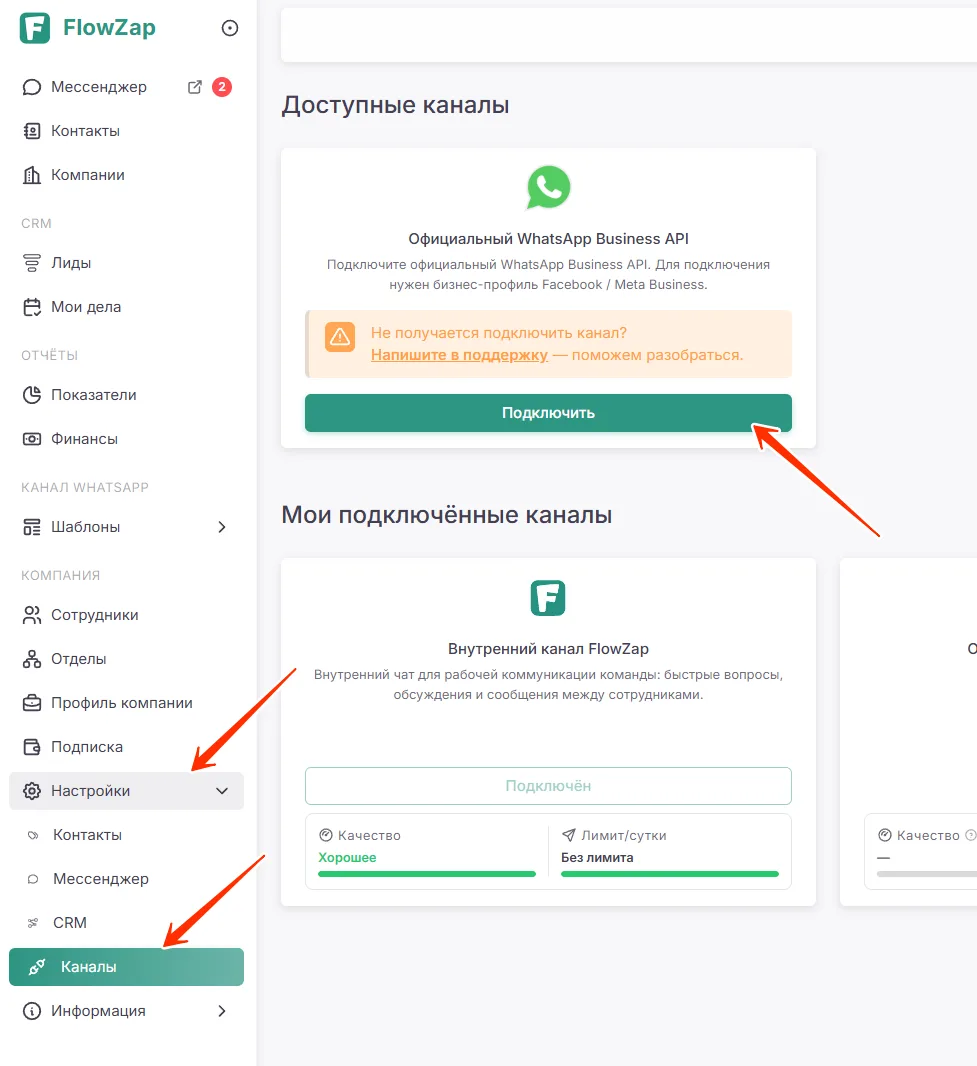Click the FlowZap logo on internal channel card

(x=548, y=598)
